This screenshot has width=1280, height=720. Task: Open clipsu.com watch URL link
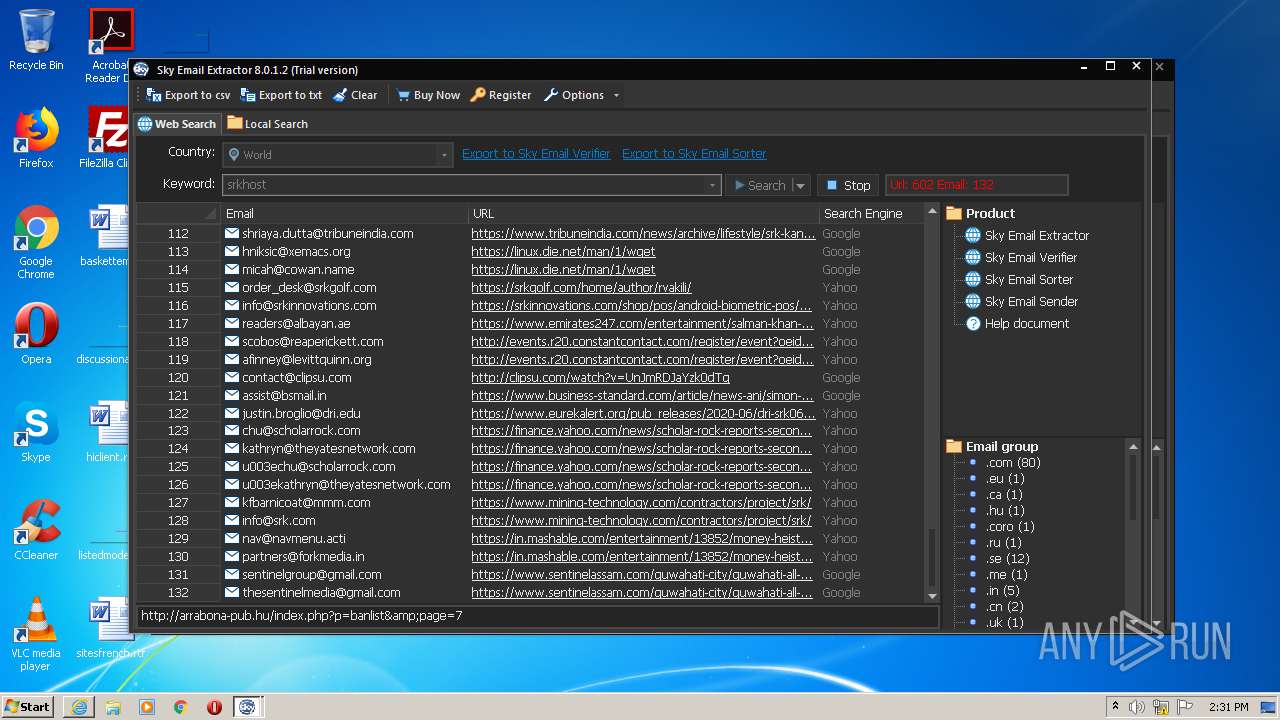[600, 377]
